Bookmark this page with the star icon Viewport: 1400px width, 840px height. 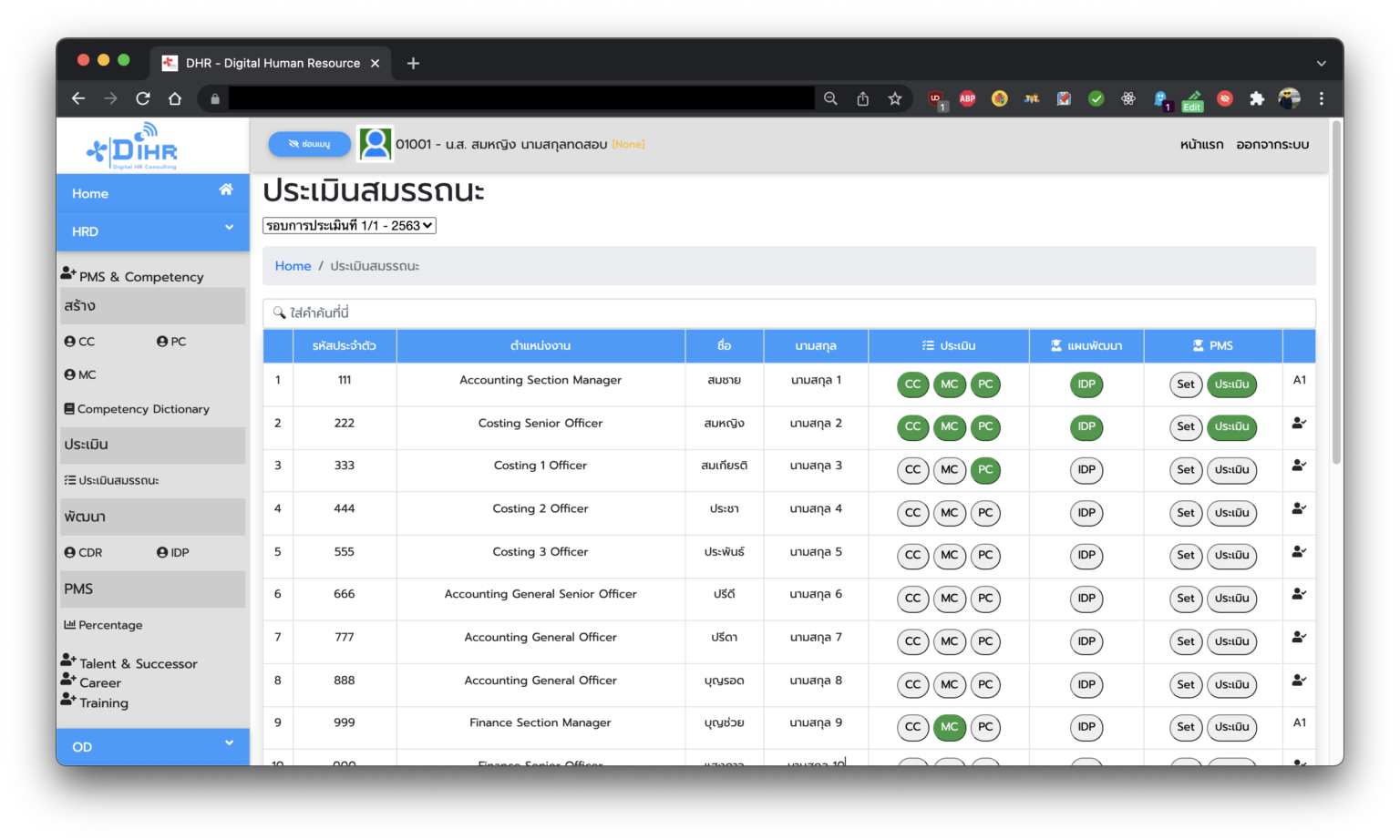[x=895, y=98]
